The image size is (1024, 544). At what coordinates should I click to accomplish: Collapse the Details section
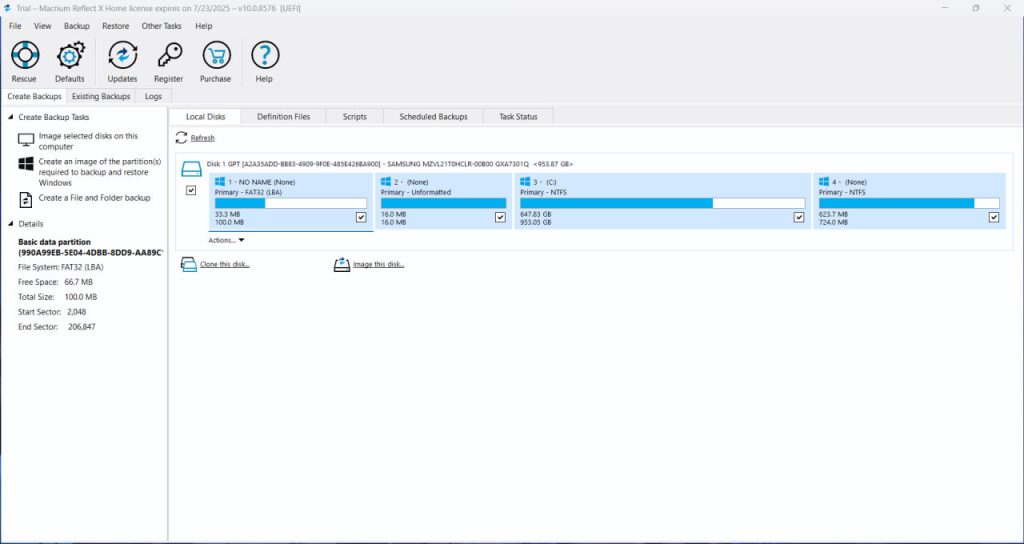pyautogui.click(x=10, y=224)
